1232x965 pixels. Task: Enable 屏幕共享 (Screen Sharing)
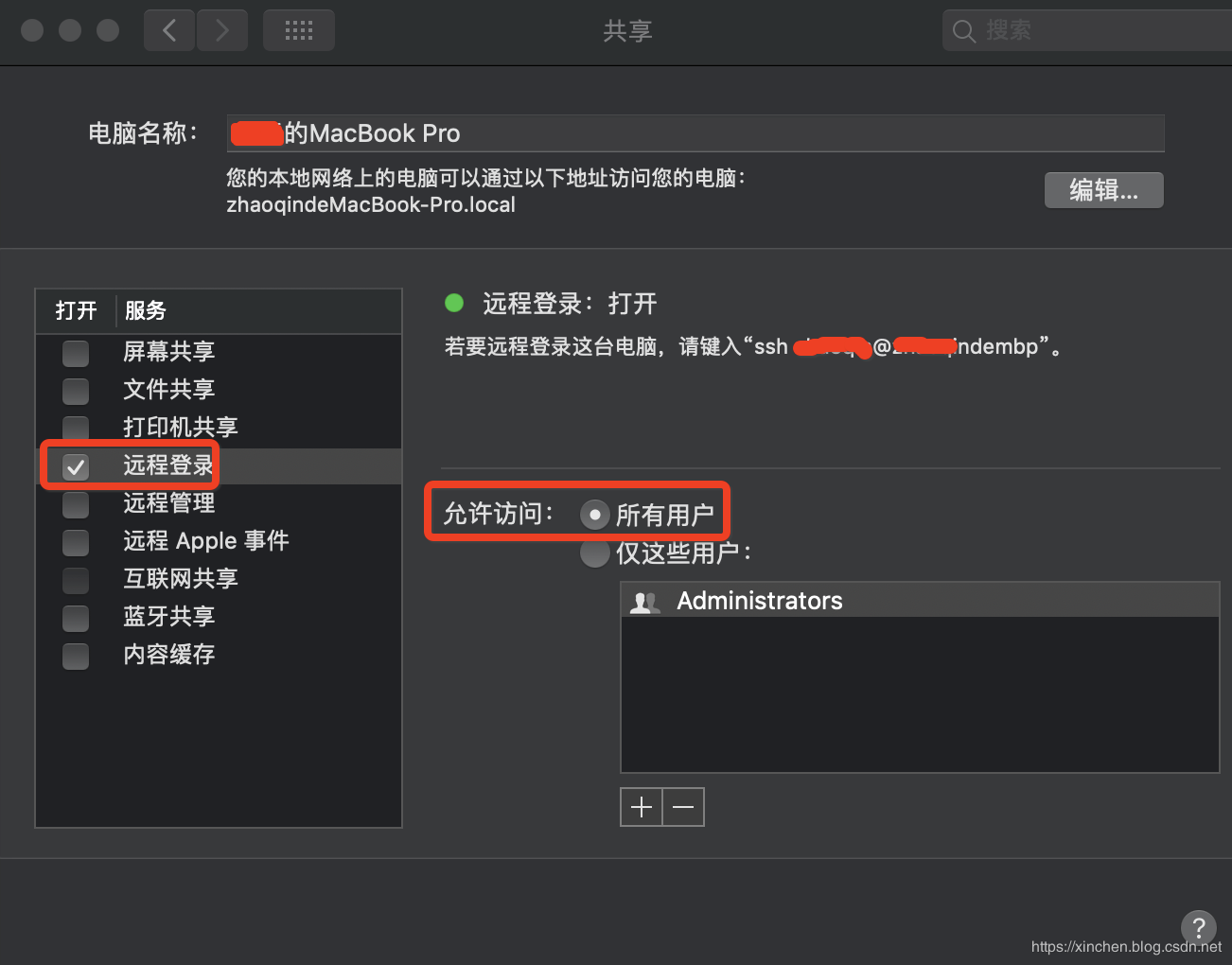click(75, 353)
